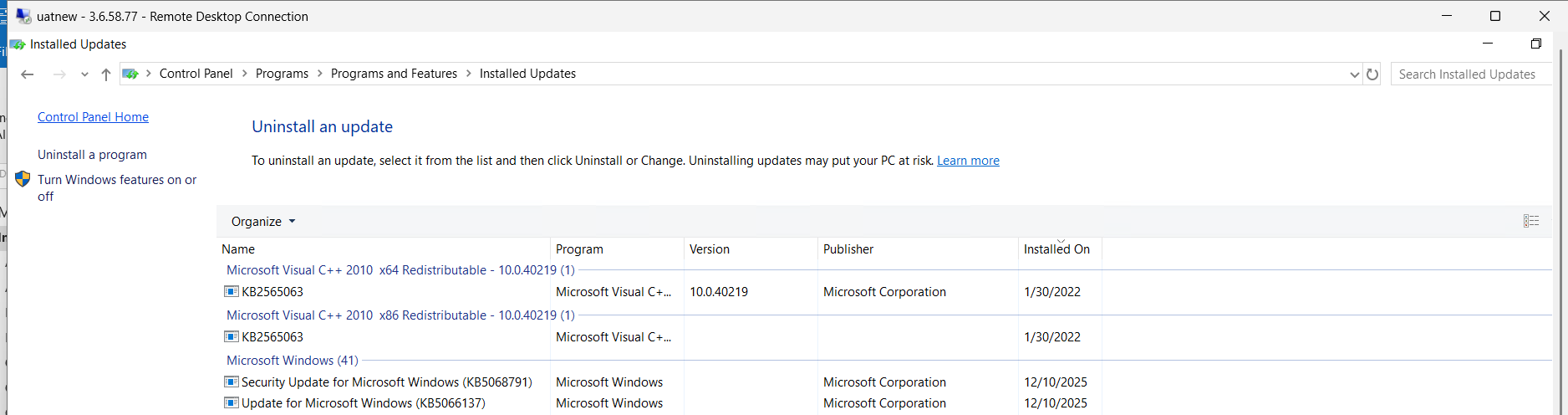This screenshot has height=415, width=1568.
Task: Collapse the Microsoft Windows (41) group
Action: tap(292, 361)
